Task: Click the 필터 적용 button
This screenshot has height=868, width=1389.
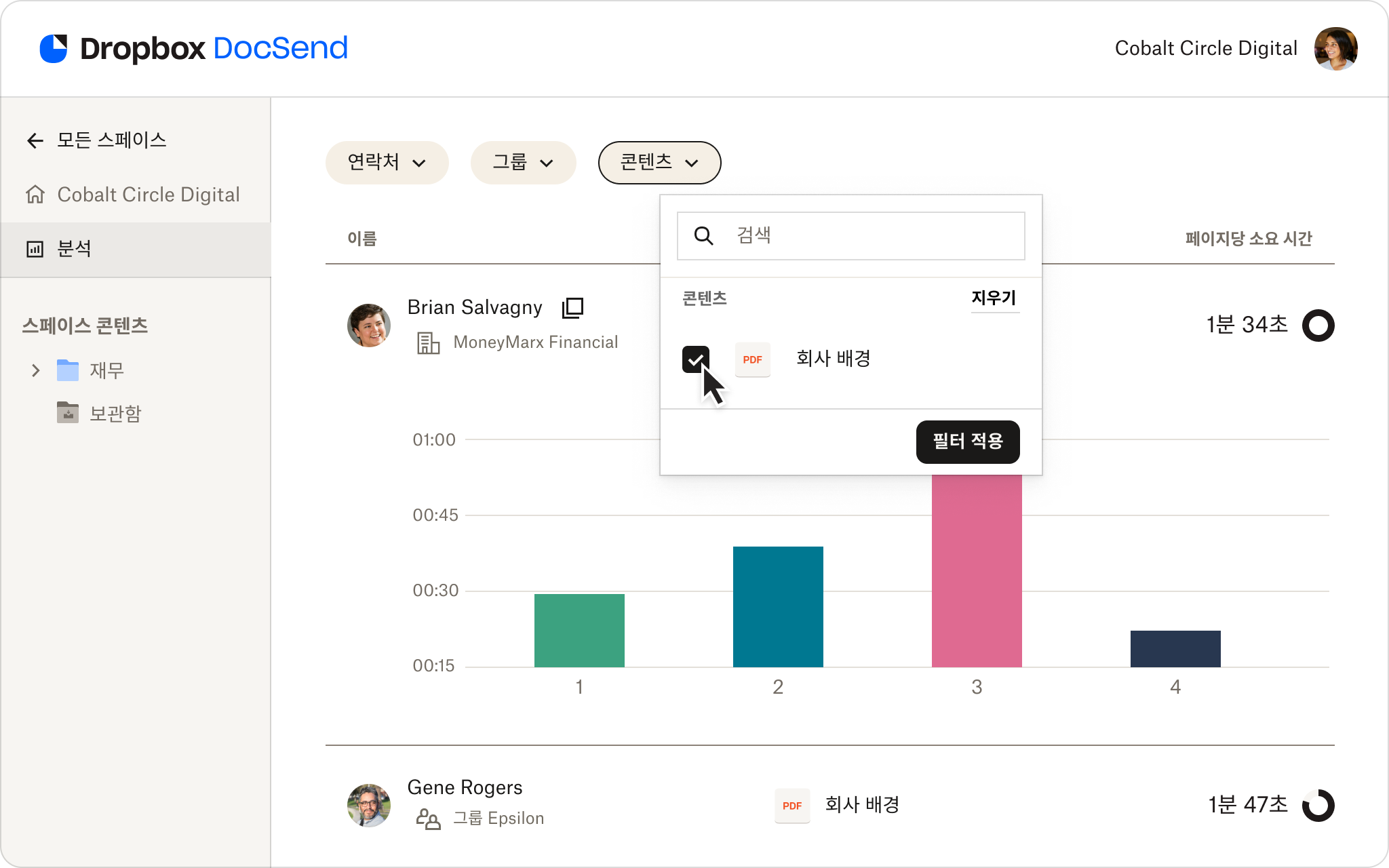Action: pyautogui.click(x=968, y=442)
